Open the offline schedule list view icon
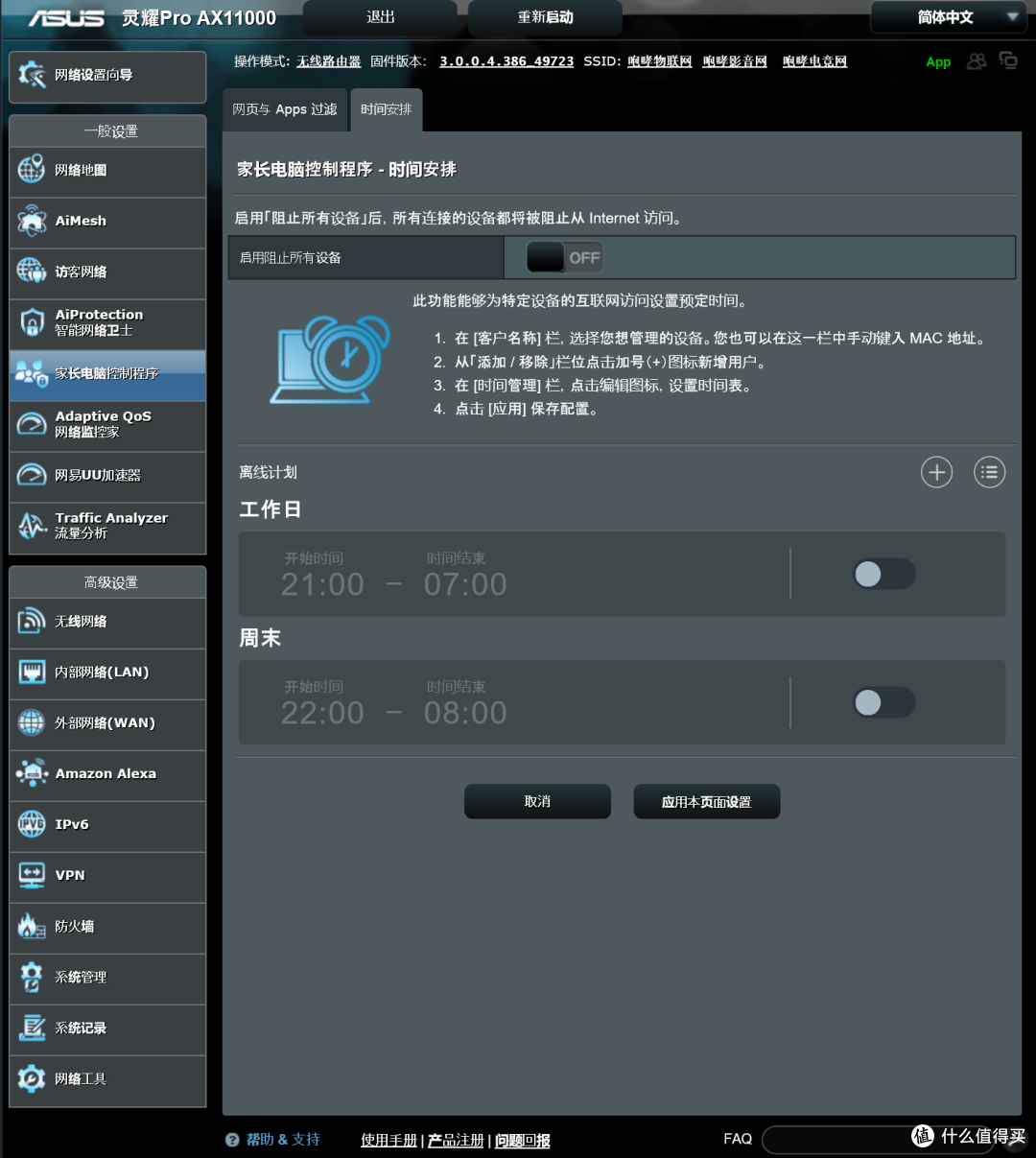The height and width of the screenshot is (1158, 1036). 990,472
